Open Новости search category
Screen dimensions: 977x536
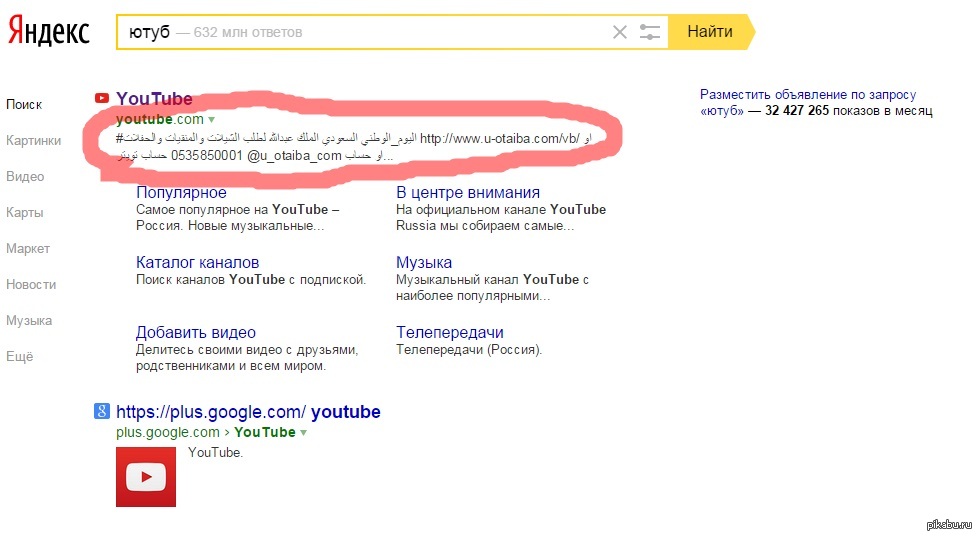point(31,284)
